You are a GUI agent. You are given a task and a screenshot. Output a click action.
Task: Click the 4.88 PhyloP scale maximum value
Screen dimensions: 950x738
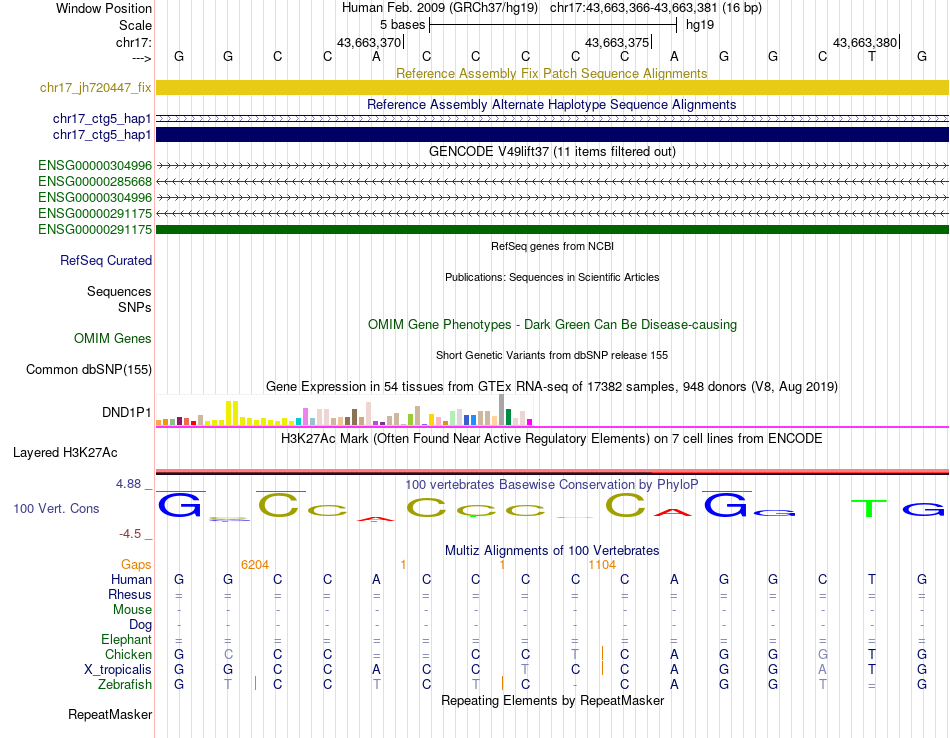coord(128,484)
